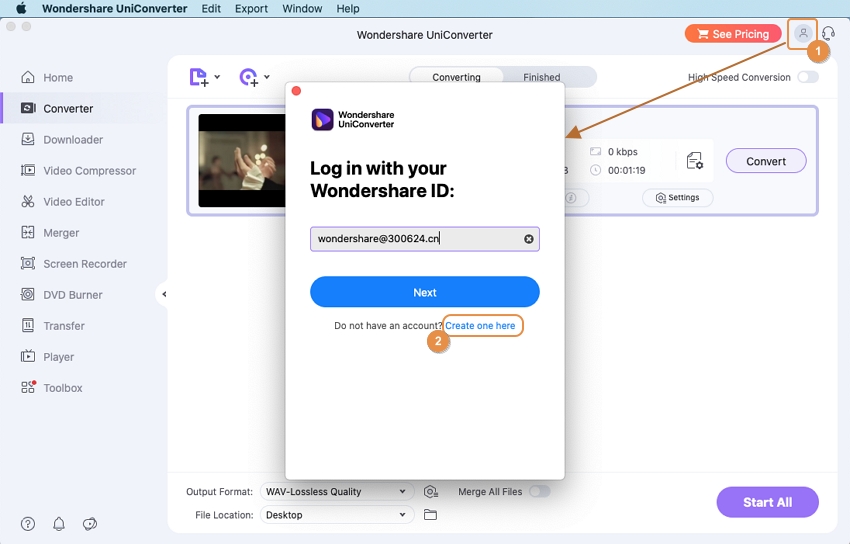
Task: Open the notifications bell icon
Action: (x=59, y=524)
